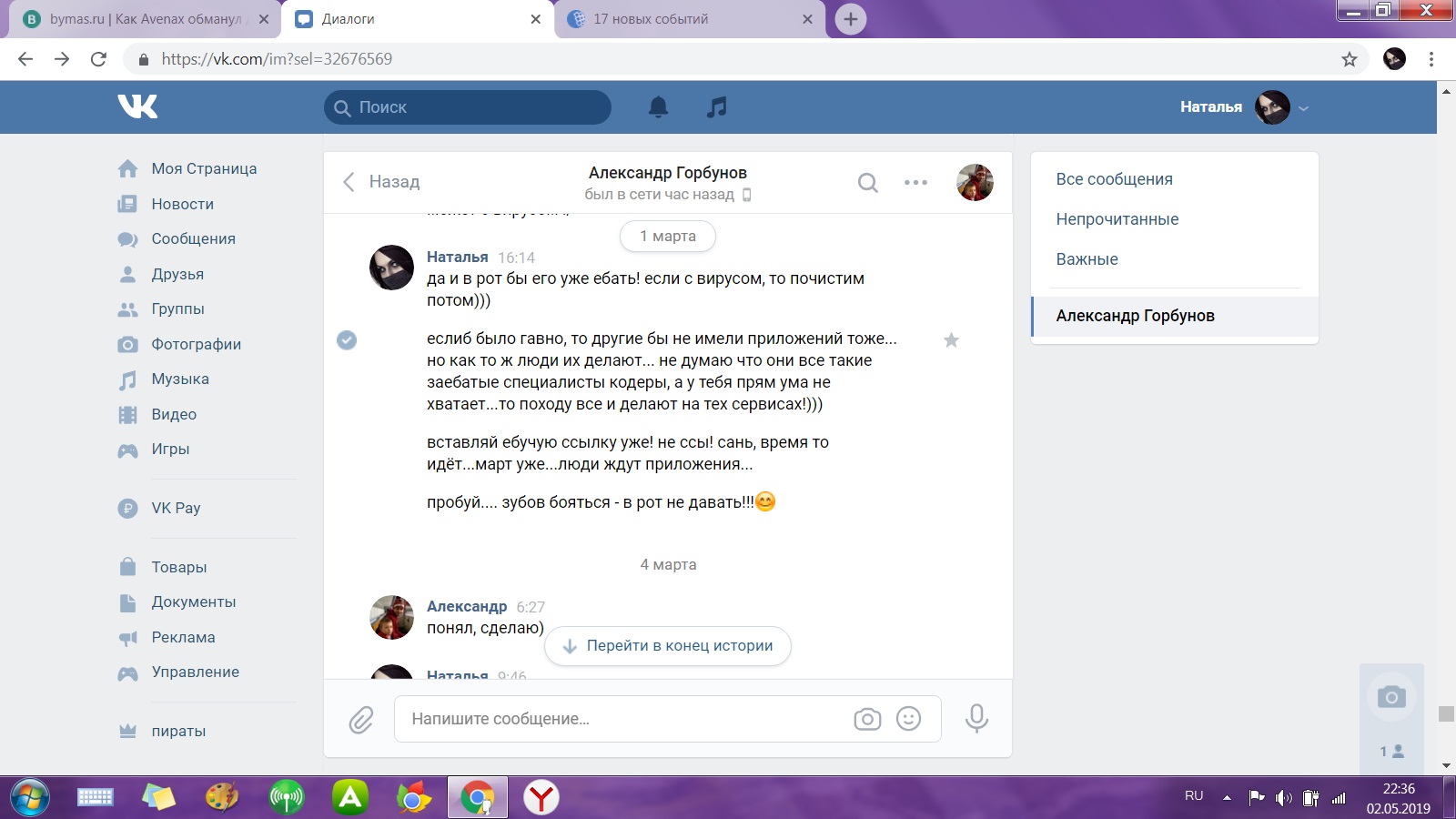Click the notifications bell icon
The height and width of the screenshot is (819, 1456).
pyautogui.click(x=658, y=107)
